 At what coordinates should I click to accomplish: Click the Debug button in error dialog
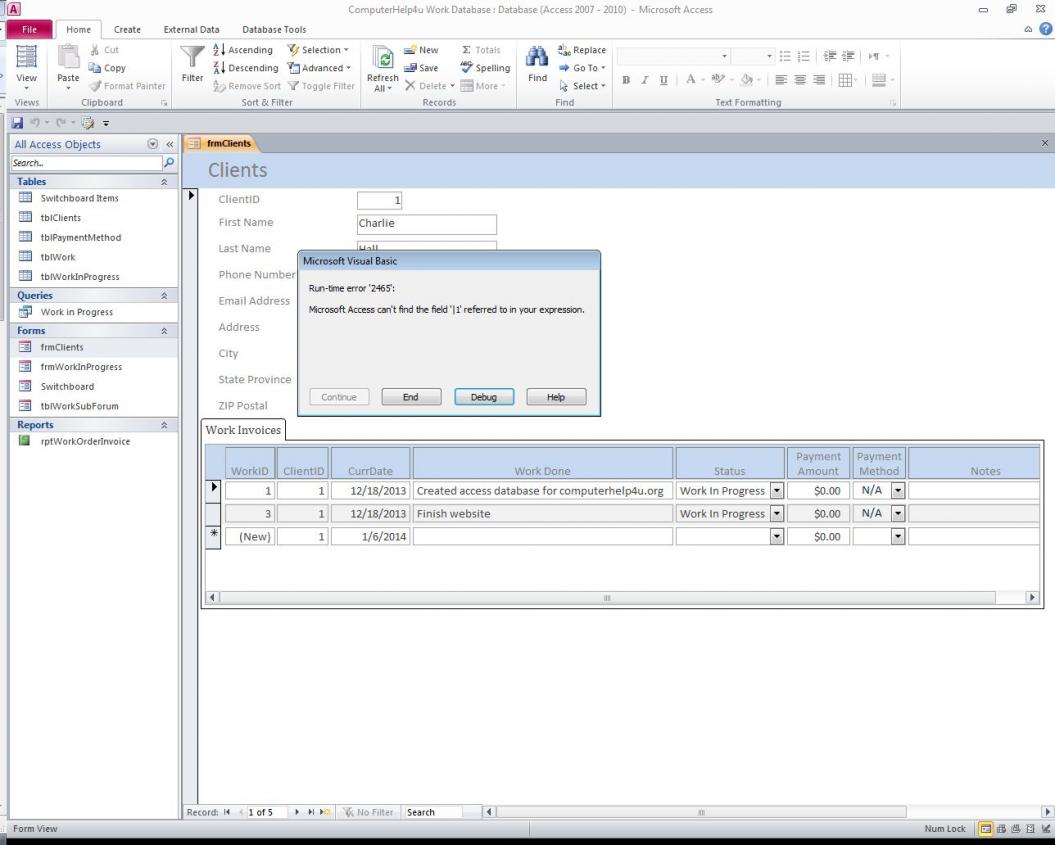pos(484,397)
